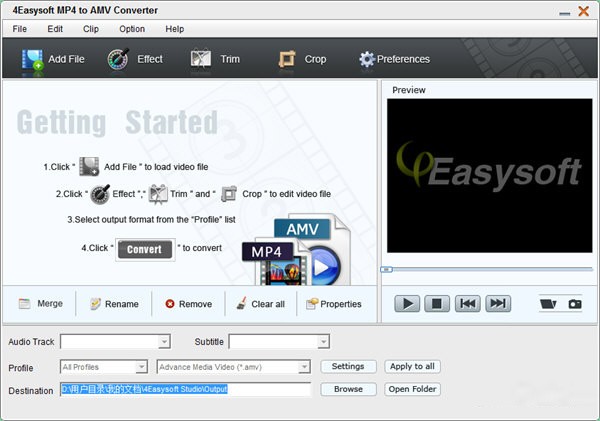Open file Properties button
The image size is (600, 421).
334,304
